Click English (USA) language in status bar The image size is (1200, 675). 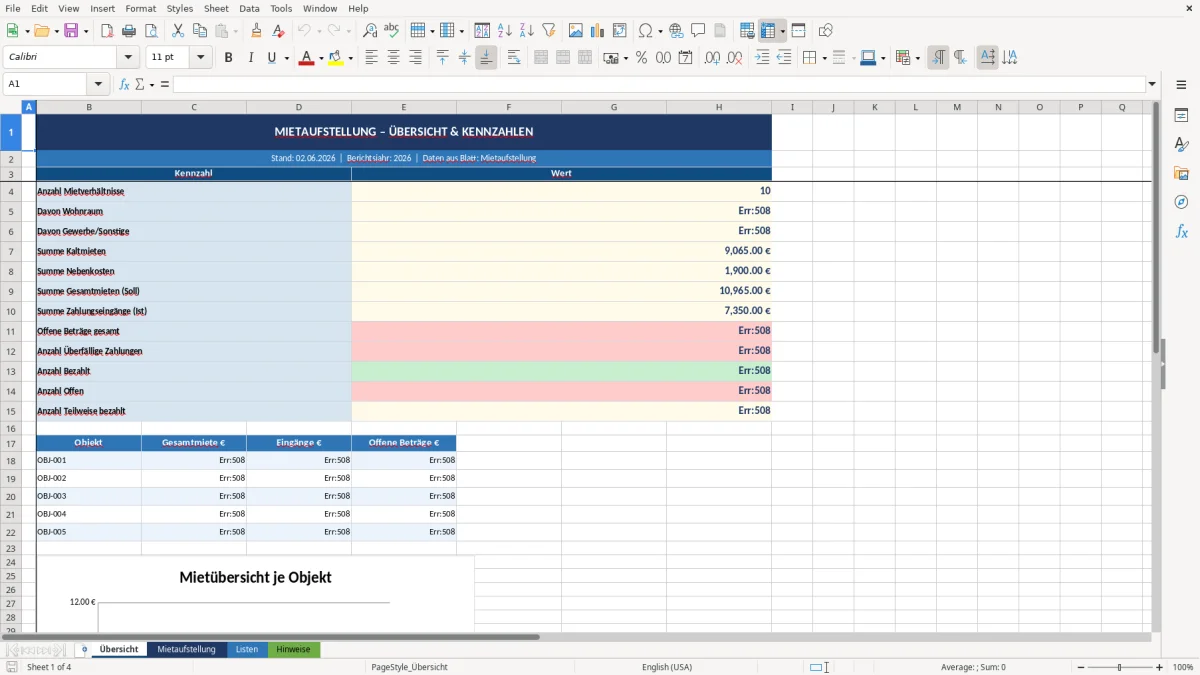(666, 667)
